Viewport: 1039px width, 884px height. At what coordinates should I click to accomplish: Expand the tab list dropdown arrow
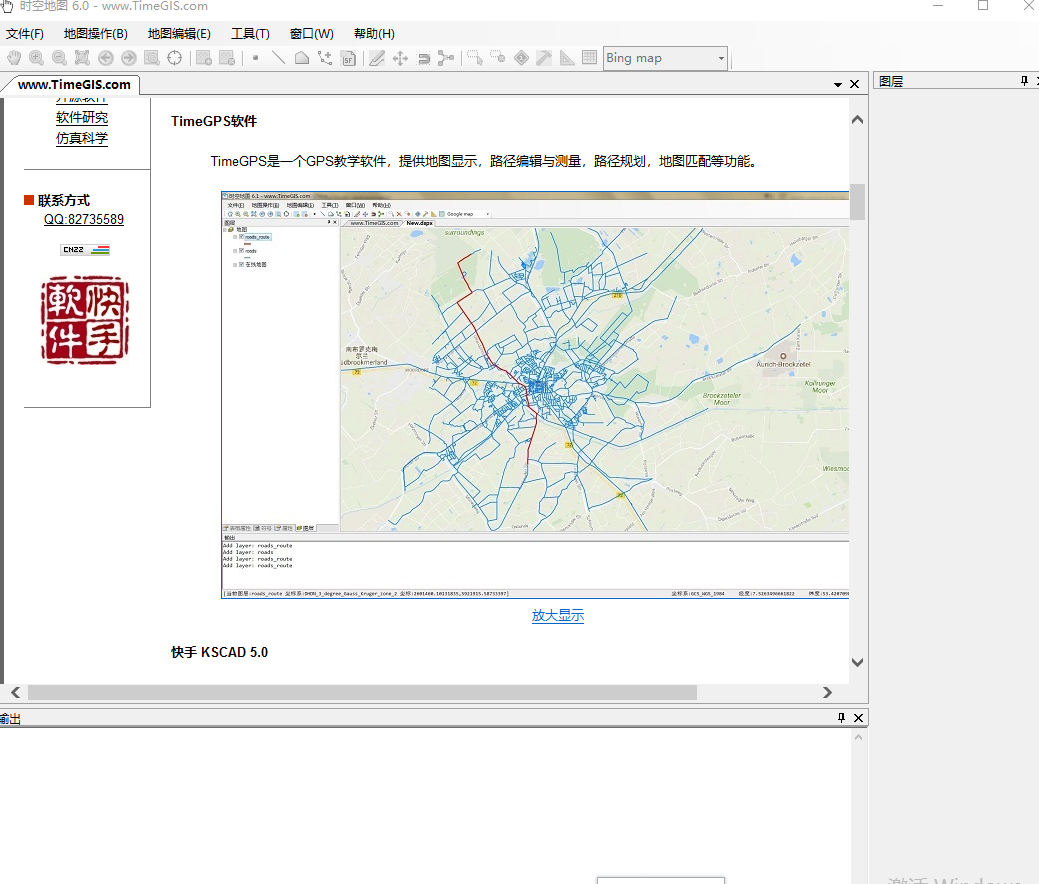pyautogui.click(x=838, y=84)
